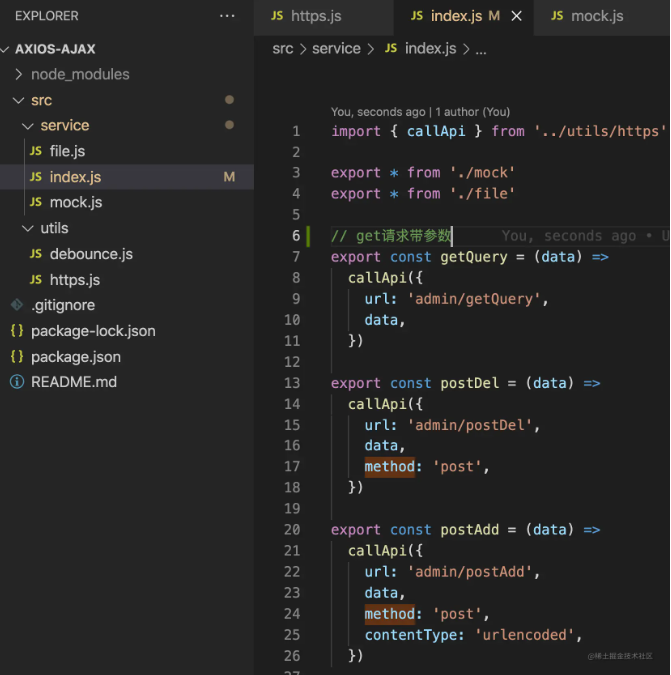Click the postDel constant name
Image resolution: width=671 pixels, height=675 pixels.
(x=470, y=383)
